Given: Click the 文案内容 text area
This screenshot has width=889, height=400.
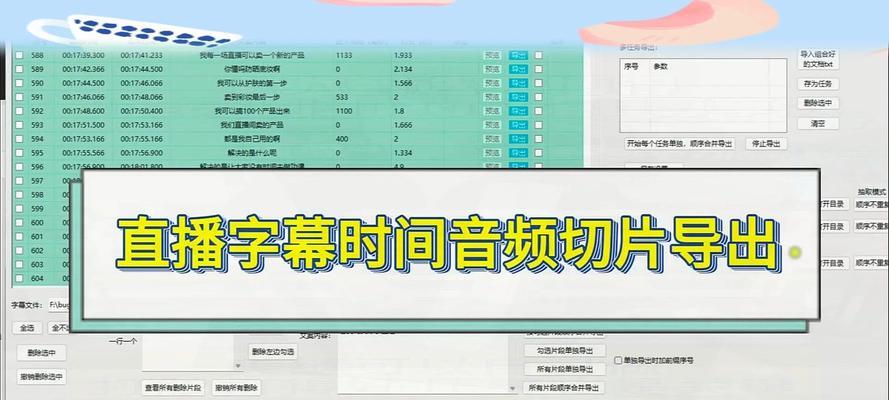Looking at the screenshot, I should point(425,365).
